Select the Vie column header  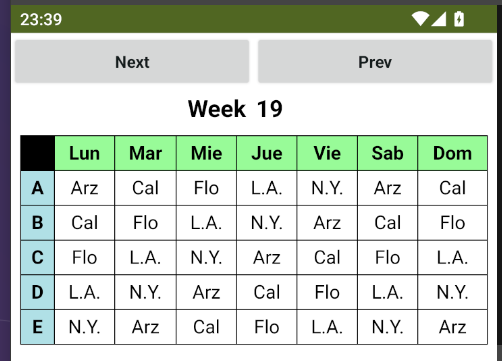(327, 153)
